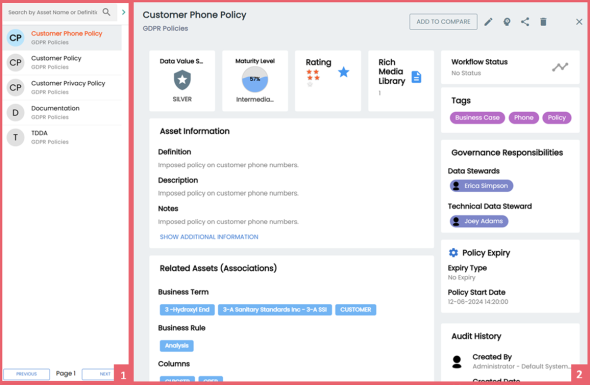Close the Customer Phone Policy panel
The image size is (590, 385).
(x=579, y=22)
